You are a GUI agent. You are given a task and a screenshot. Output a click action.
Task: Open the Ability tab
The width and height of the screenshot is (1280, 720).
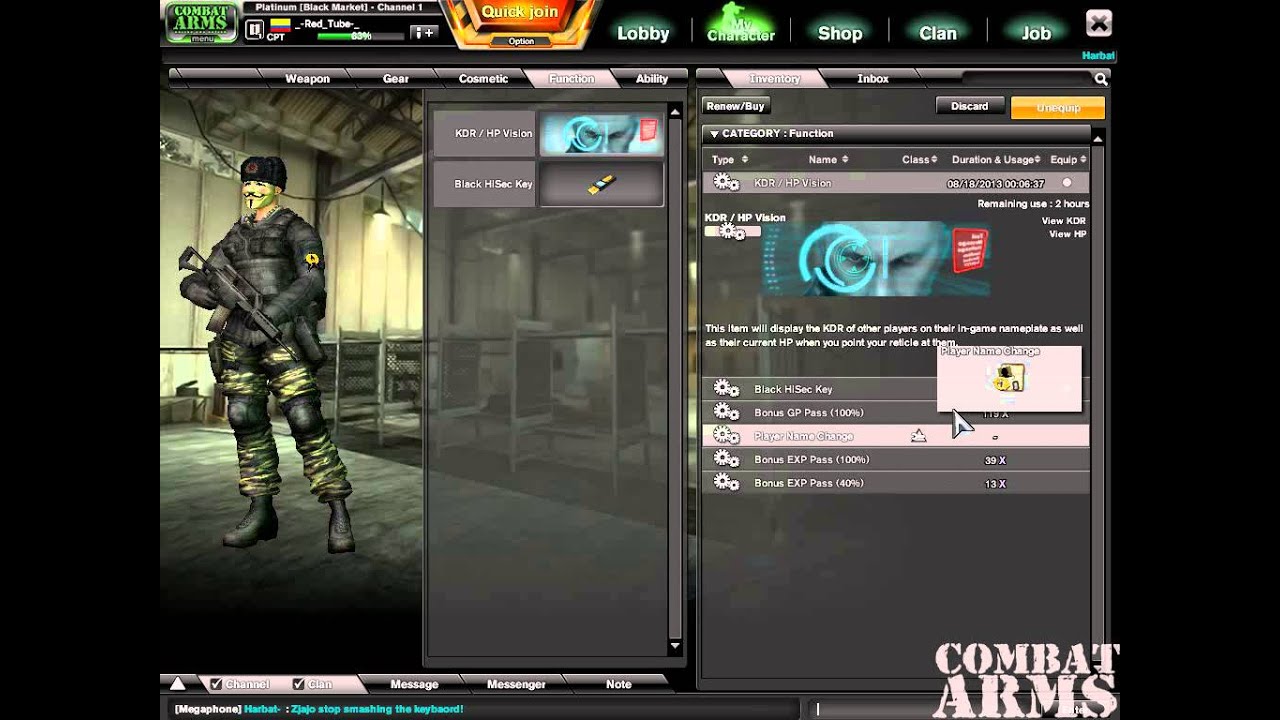[652, 79]
